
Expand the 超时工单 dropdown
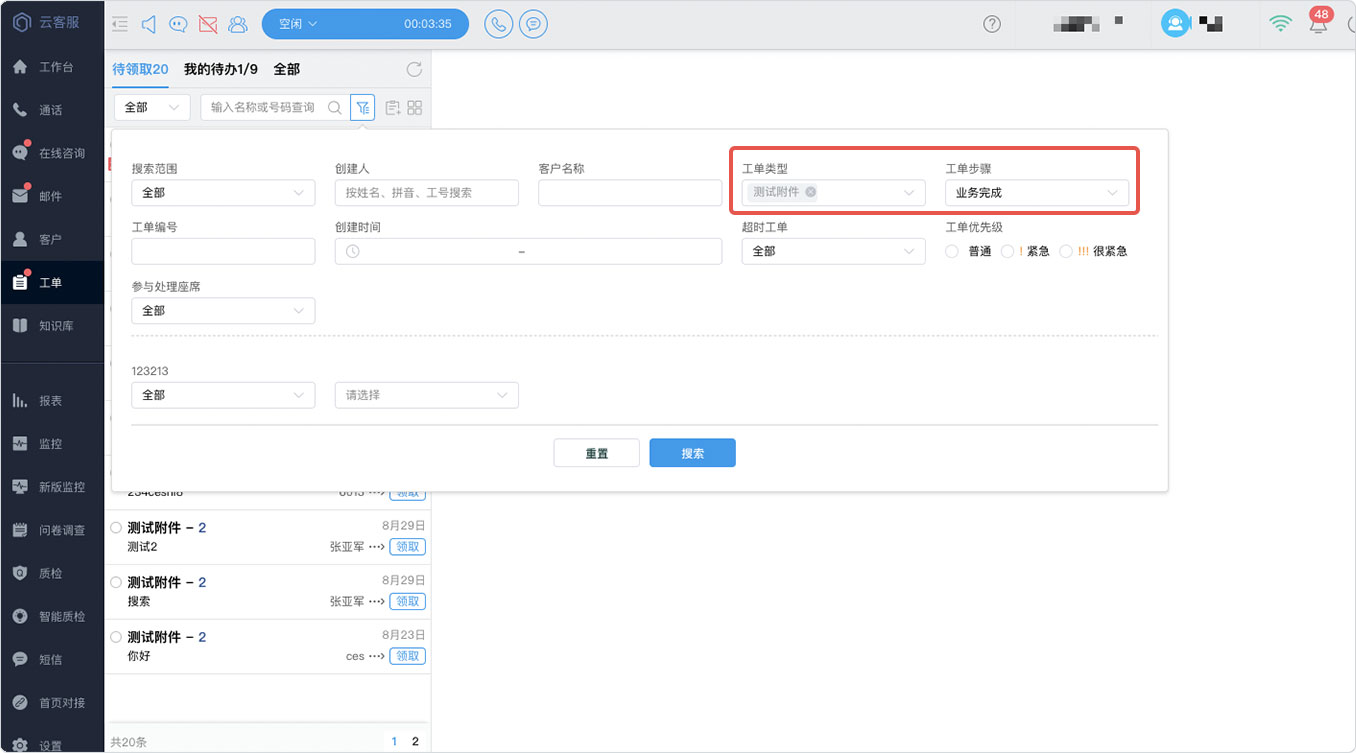(x=833, y=251)
